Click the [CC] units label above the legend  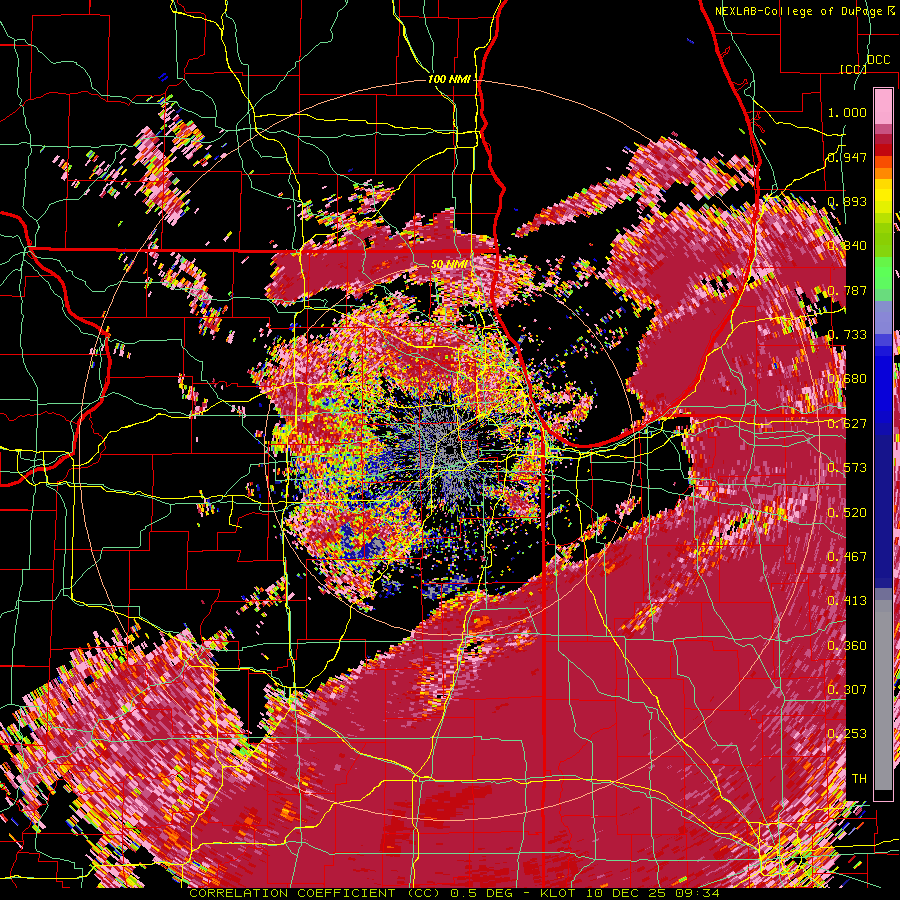(854, 69)
